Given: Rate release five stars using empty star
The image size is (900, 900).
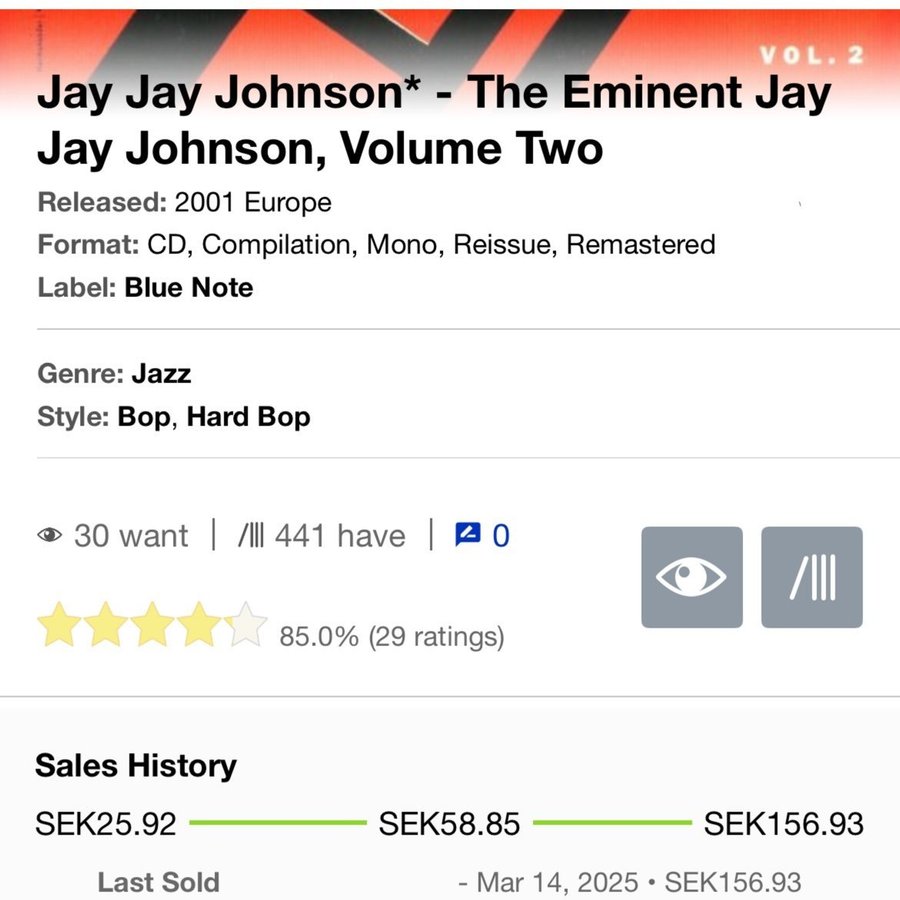Looking at the screenshot, I should pyautogui.click(x=246, y=625).
